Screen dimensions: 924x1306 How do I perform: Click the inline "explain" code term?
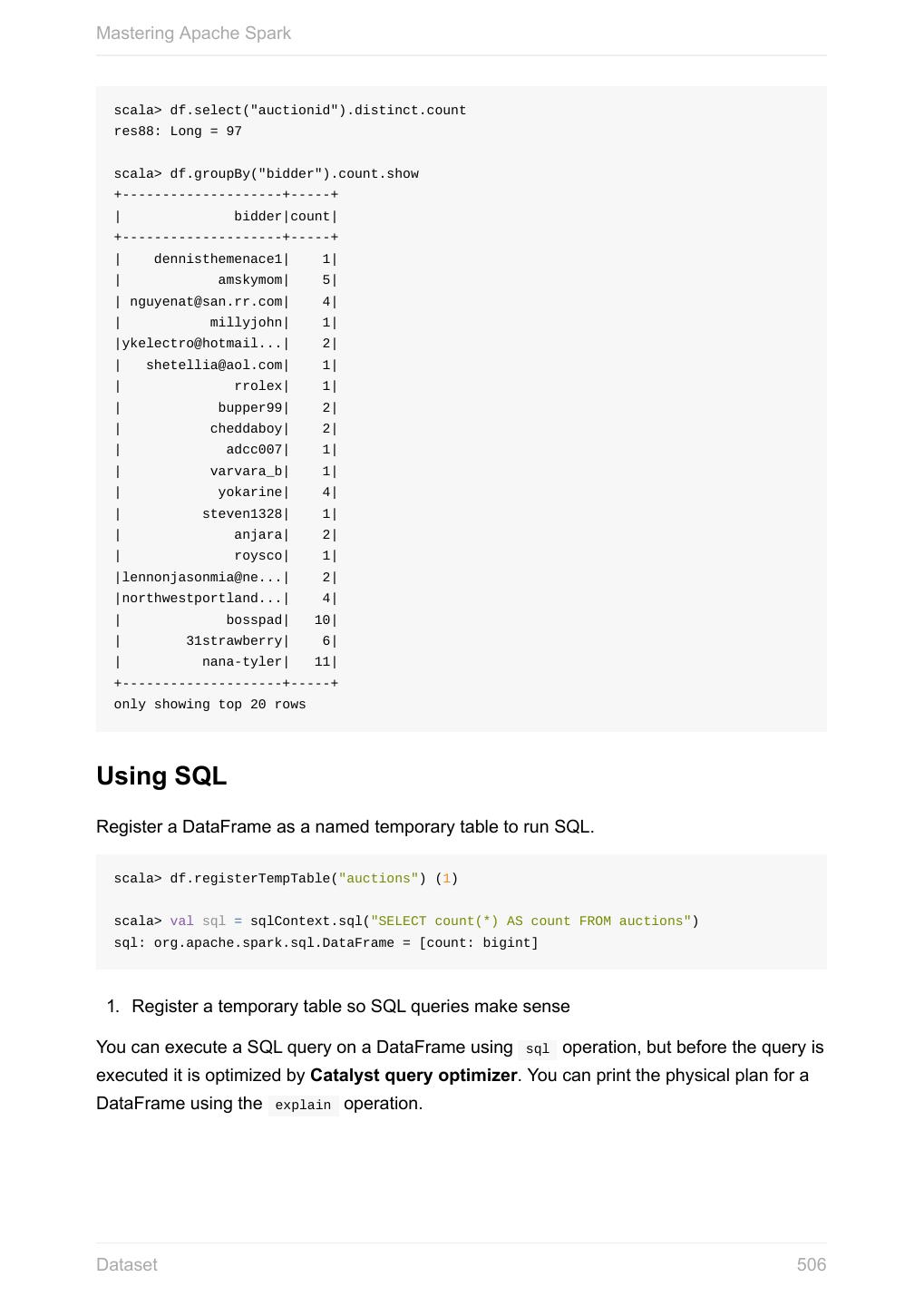coord(303,1105)
